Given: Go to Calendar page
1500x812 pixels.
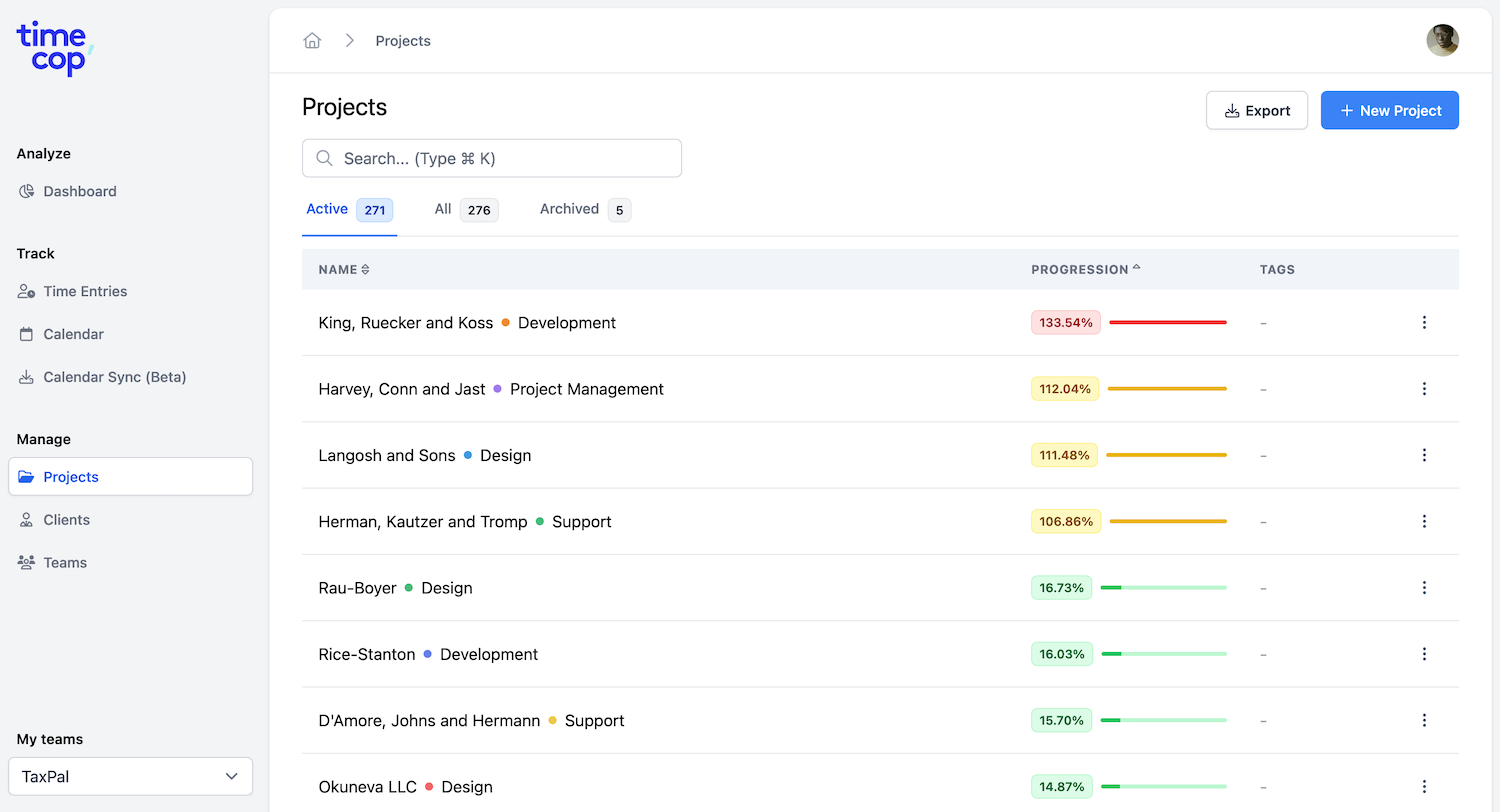Looking at the screenshot, I should 73,334.
